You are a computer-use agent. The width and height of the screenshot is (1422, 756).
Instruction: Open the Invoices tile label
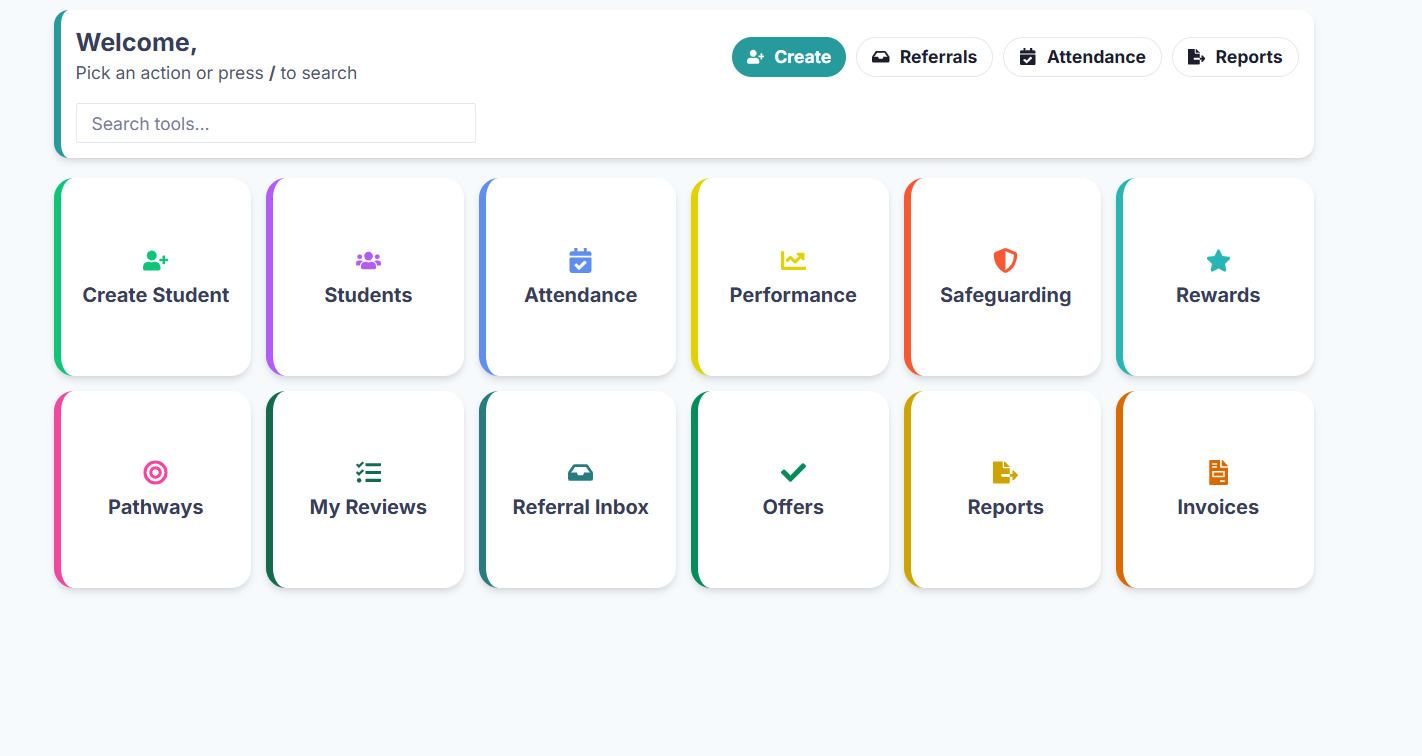point(1218,507)
